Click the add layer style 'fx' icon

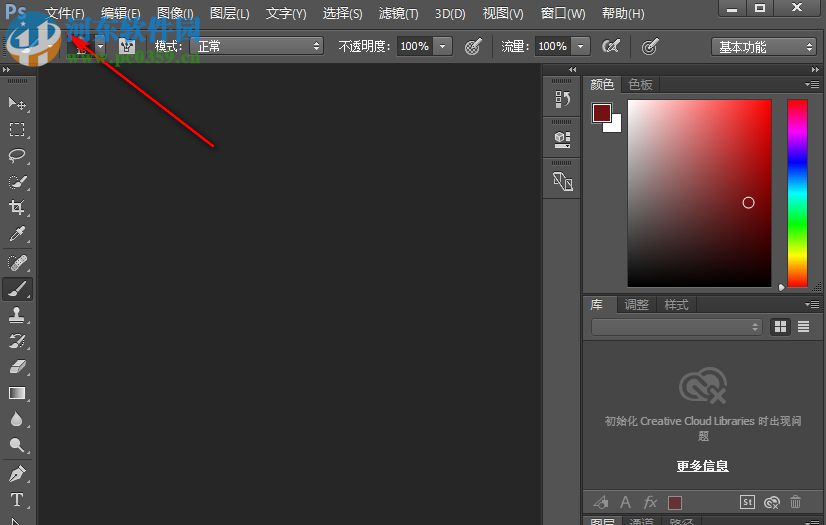pyautogui.click(x=650, y=502)
